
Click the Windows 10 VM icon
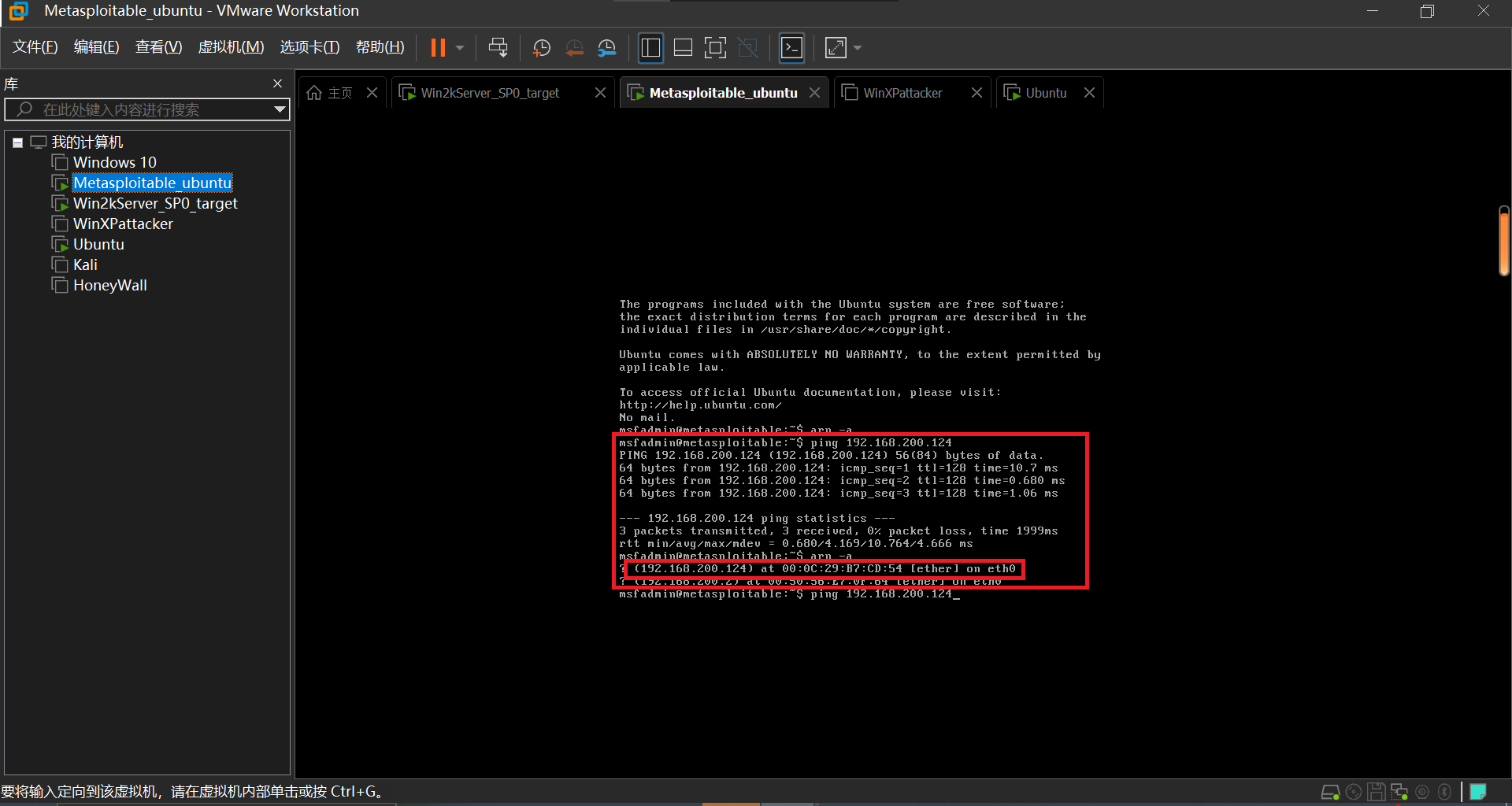tap(60, 162)
